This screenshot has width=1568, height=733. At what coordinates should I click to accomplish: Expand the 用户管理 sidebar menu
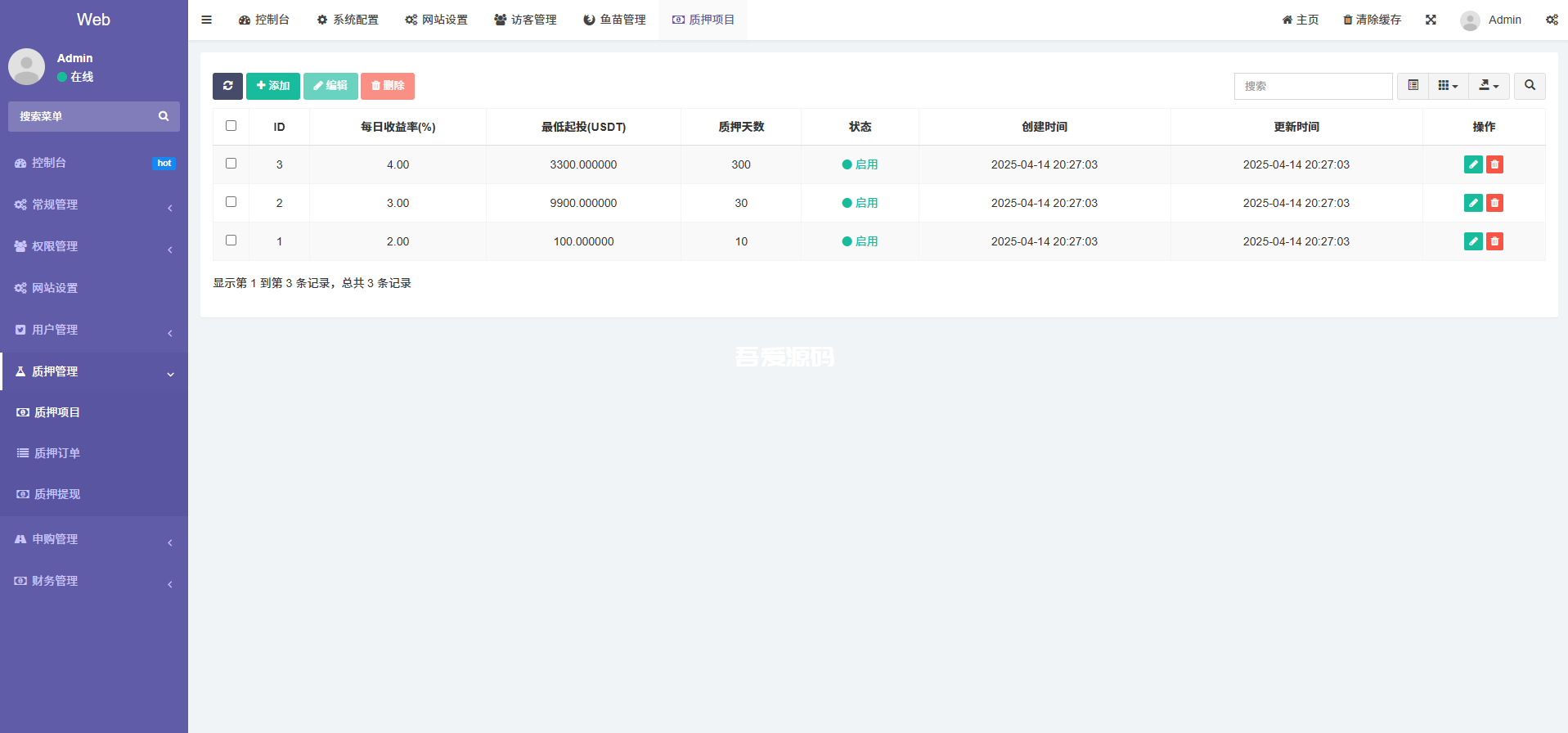click(x=94, y=330)
